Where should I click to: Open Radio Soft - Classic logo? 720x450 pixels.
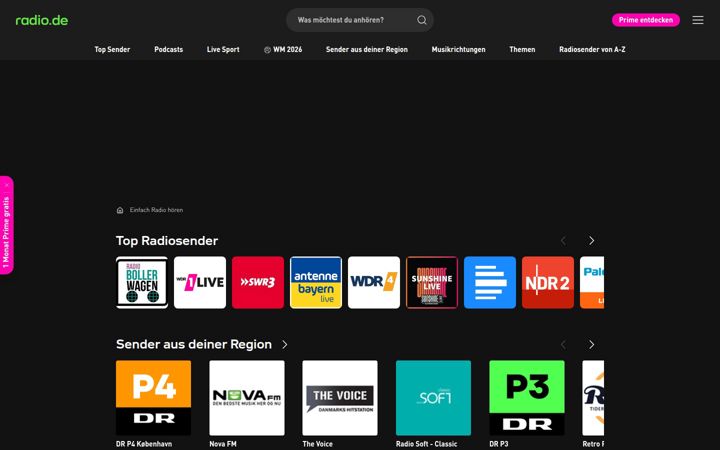point(433,398)
